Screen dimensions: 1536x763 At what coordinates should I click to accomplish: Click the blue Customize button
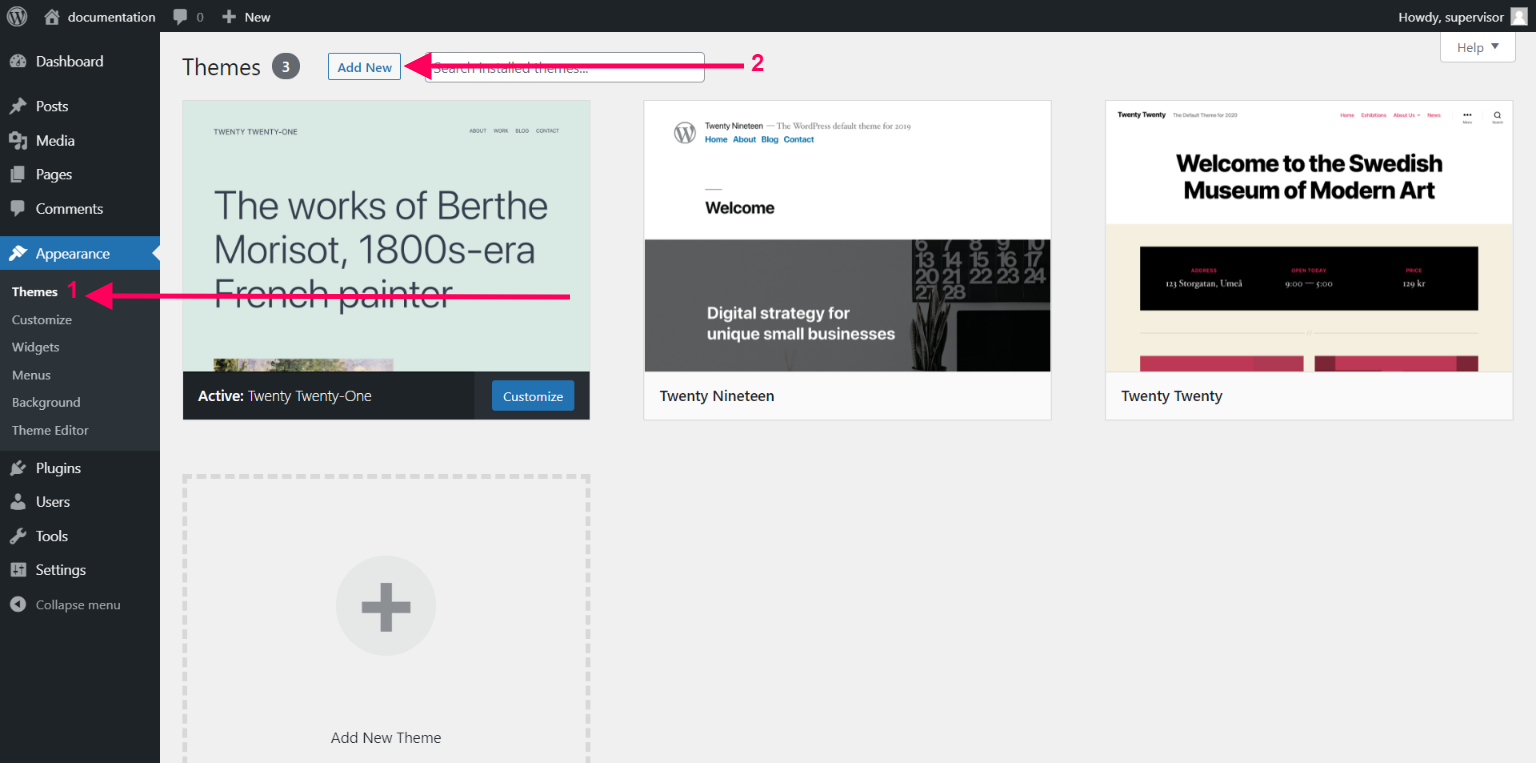pos(533,396)
